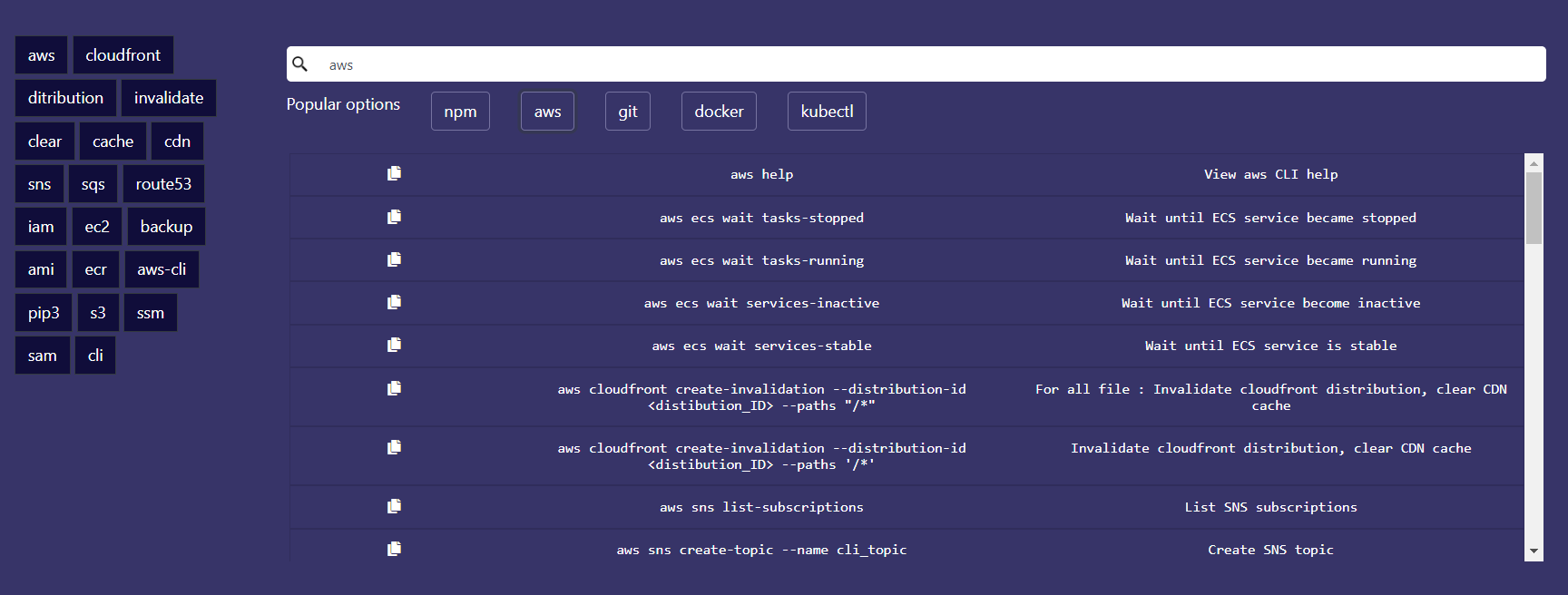Select the 'aws' tag in sidebar

[x=41, y=55]
